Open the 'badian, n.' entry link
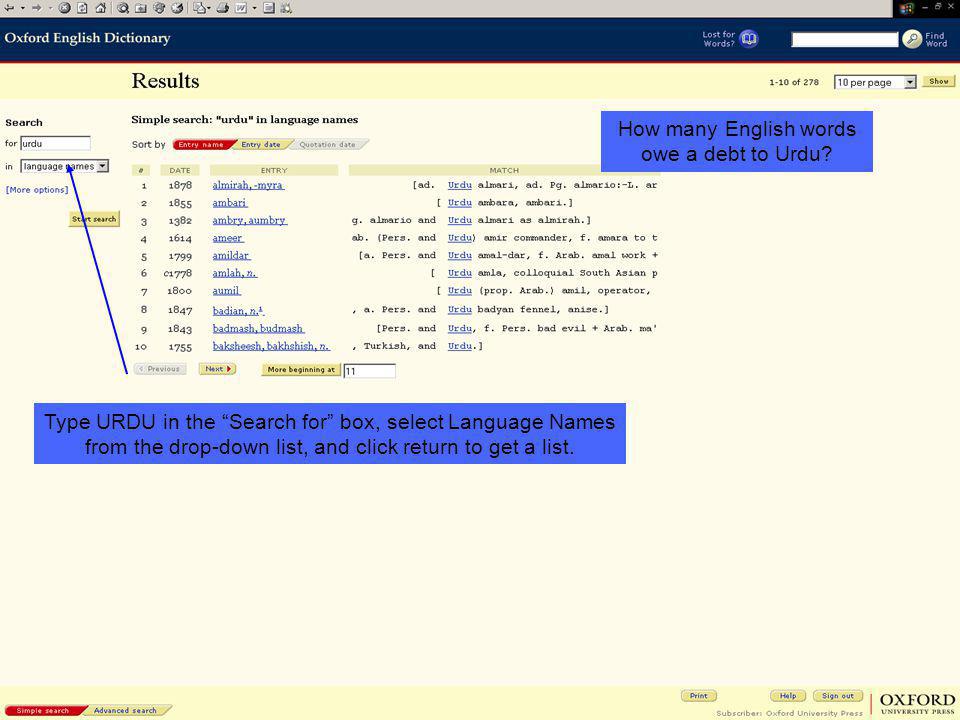This screenshot has height=720, width=960. point(238,310)
